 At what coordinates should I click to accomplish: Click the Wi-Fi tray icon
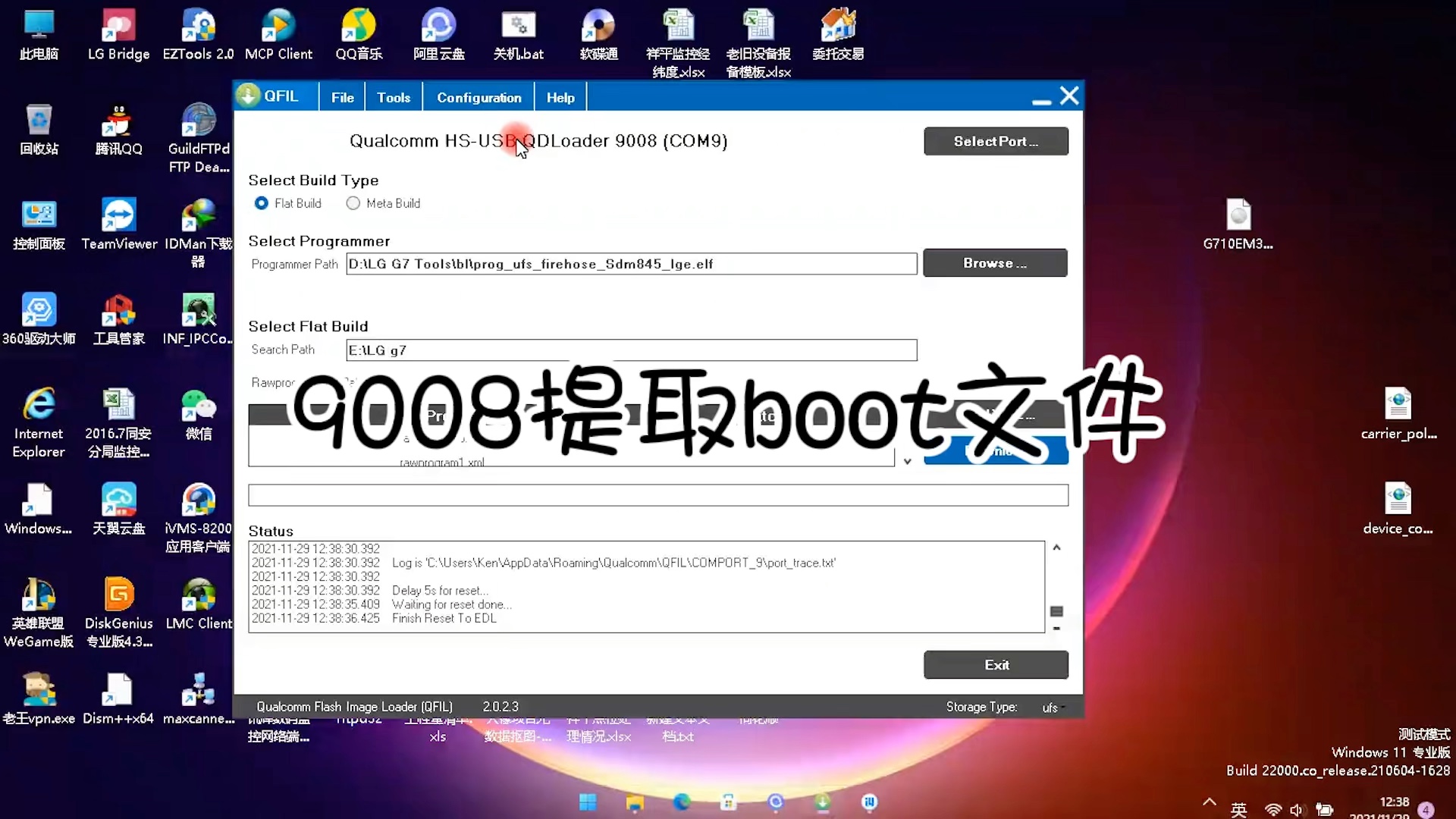coord(1273,810)
